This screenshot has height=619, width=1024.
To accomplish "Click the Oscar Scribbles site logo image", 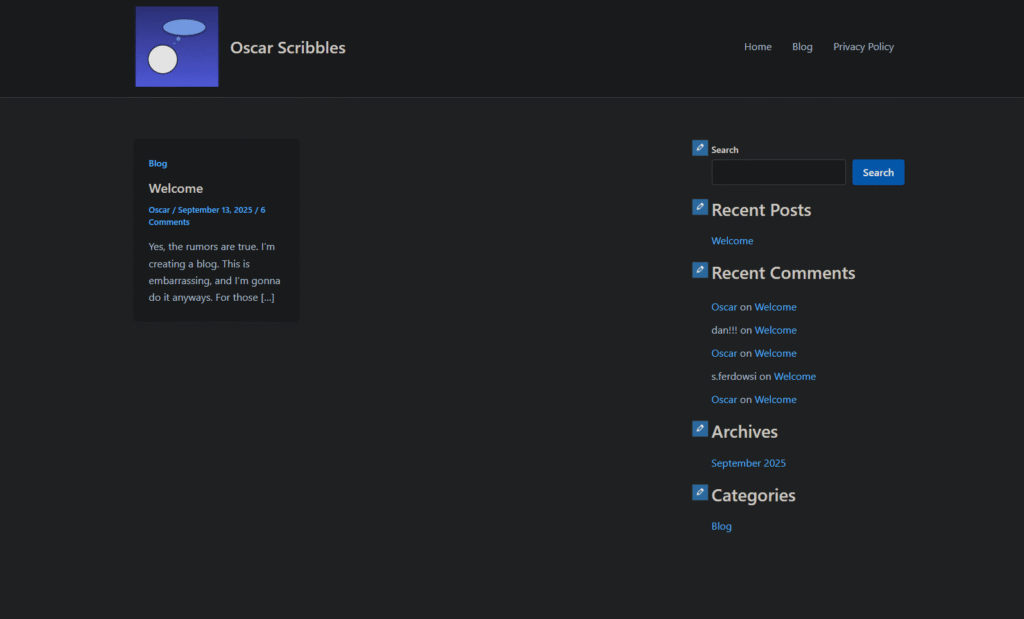I will pyautogui.click(x=177, y=47).
